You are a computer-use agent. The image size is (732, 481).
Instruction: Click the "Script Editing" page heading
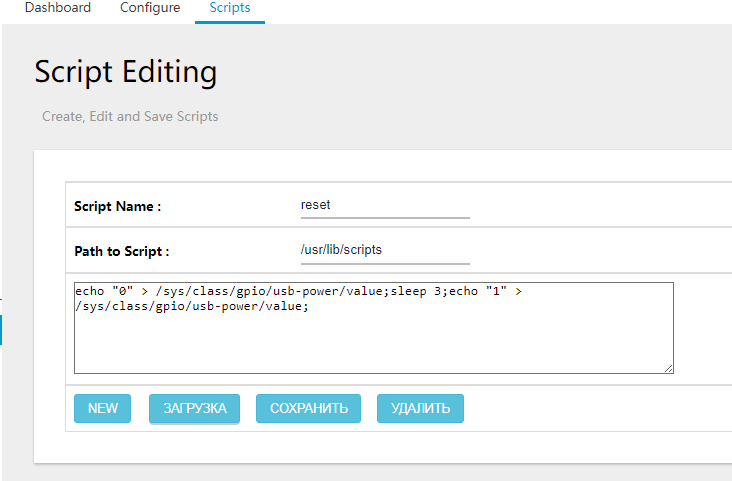(126, 72)
